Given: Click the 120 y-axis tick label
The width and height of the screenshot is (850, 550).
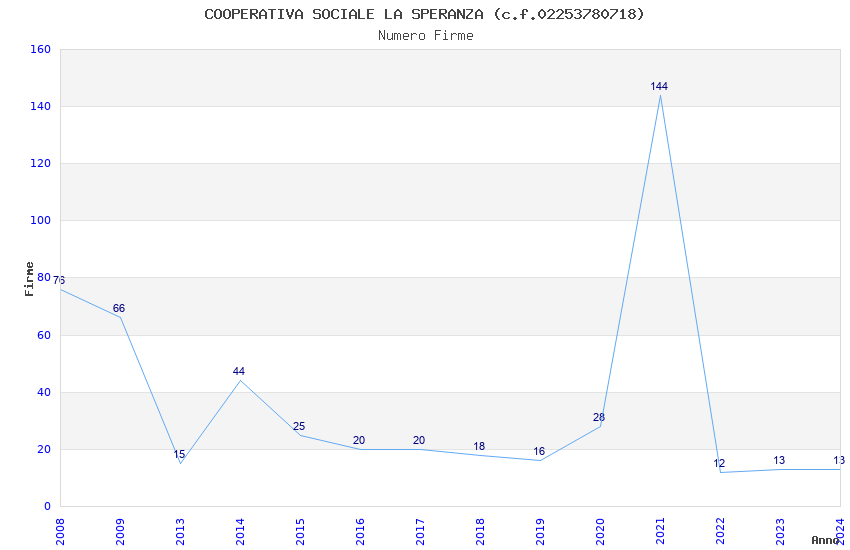Looking at the screenshot, I should tap(41, 163).
